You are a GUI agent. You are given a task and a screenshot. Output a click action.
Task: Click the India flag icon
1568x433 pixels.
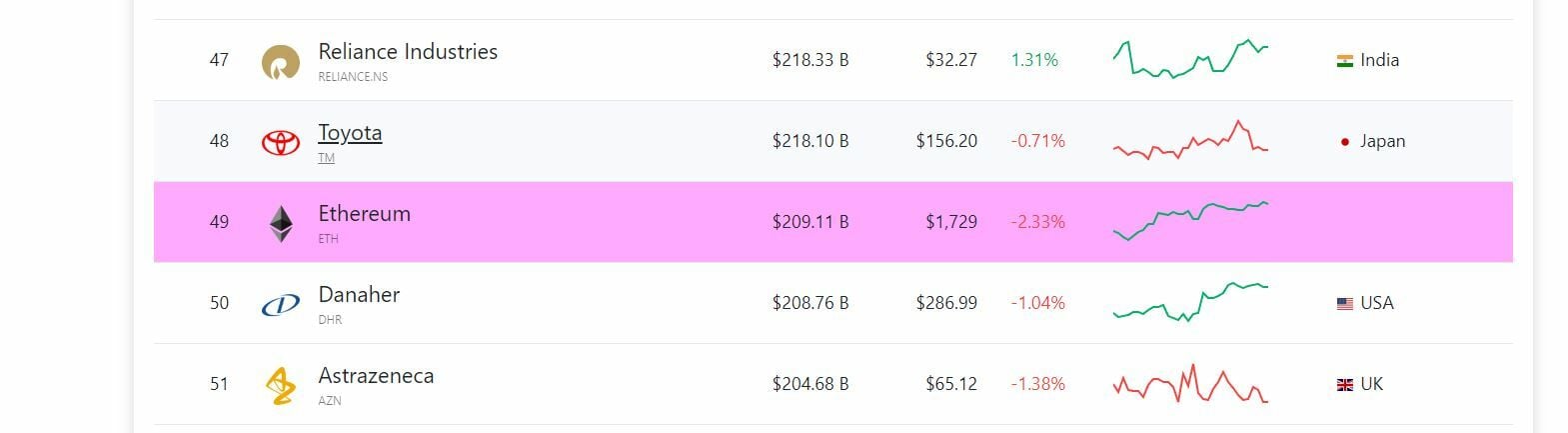tap(1344, 61)
